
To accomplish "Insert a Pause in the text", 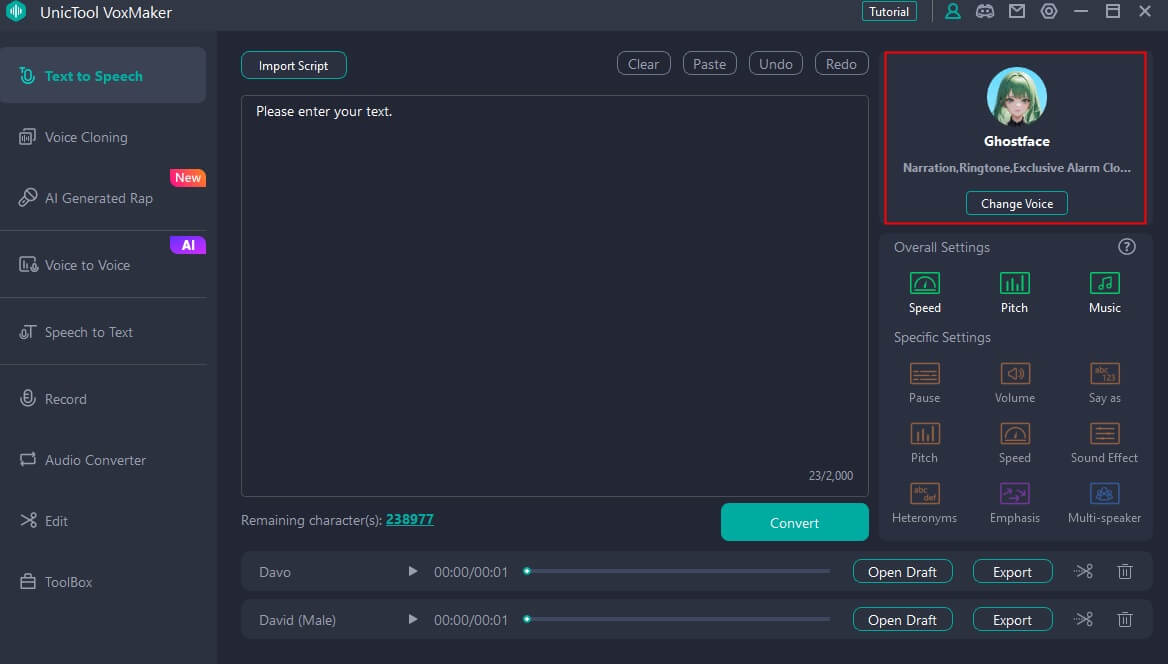I will (x=924, y=382).
